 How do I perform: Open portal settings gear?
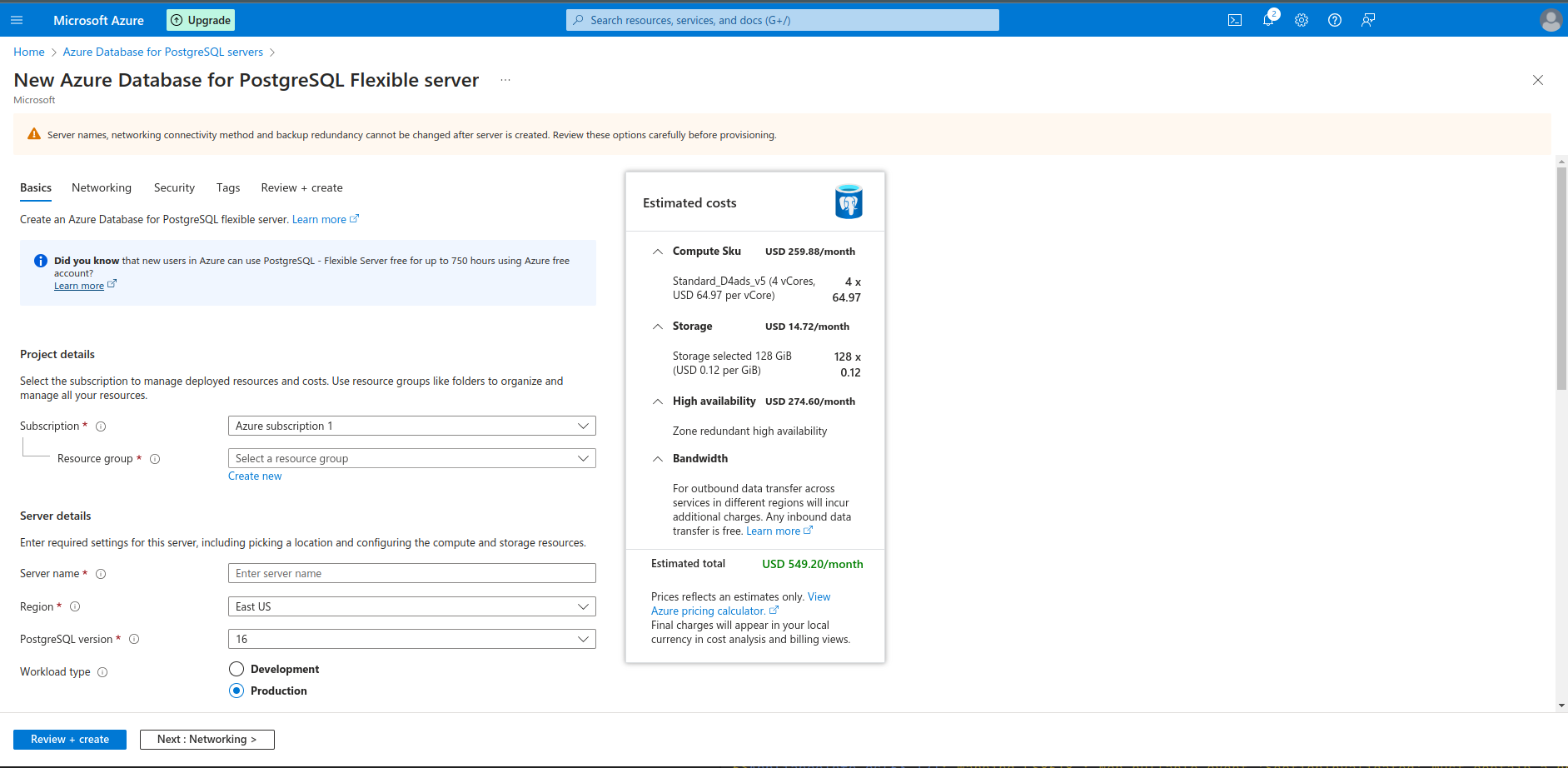(x=1302, y=20)
